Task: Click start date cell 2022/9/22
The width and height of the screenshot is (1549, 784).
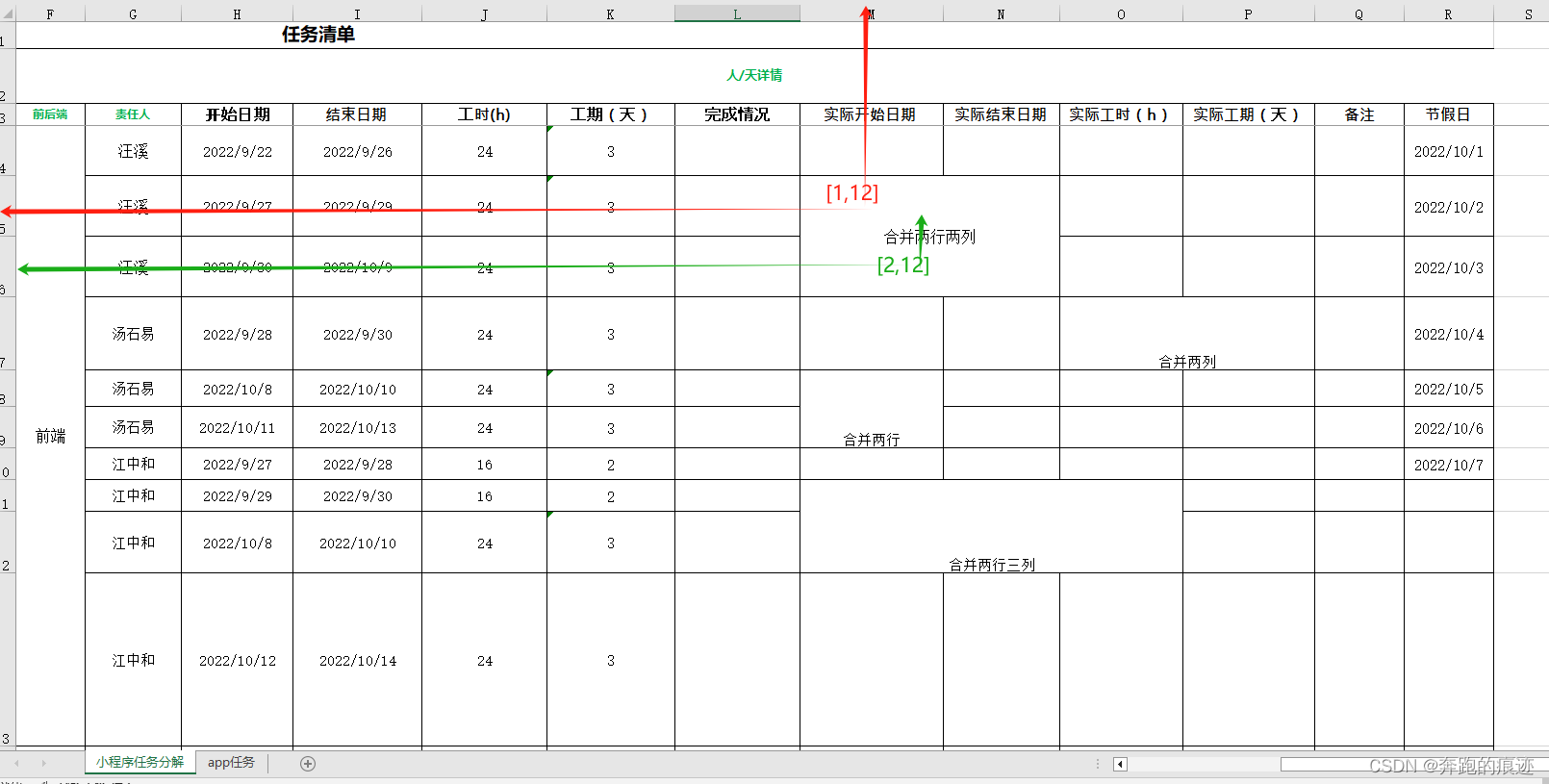Action: pyautogui.click(x=237, y=152)
